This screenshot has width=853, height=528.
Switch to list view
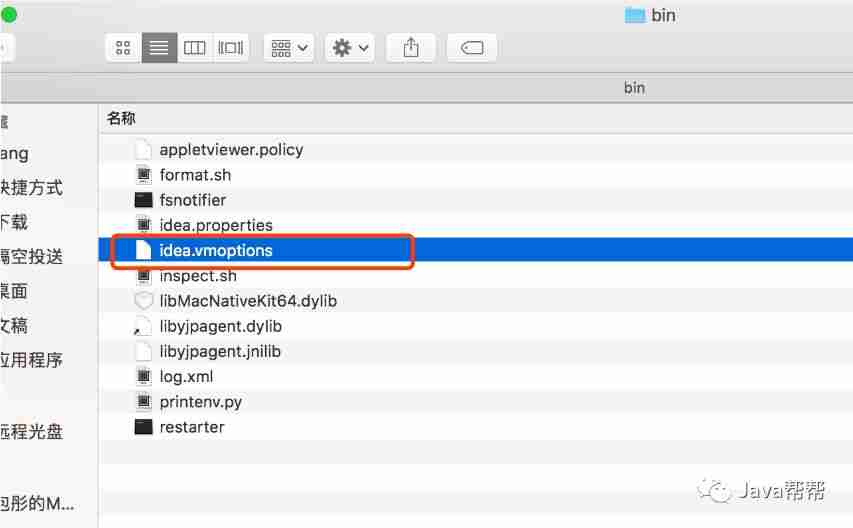pos(159,48)
